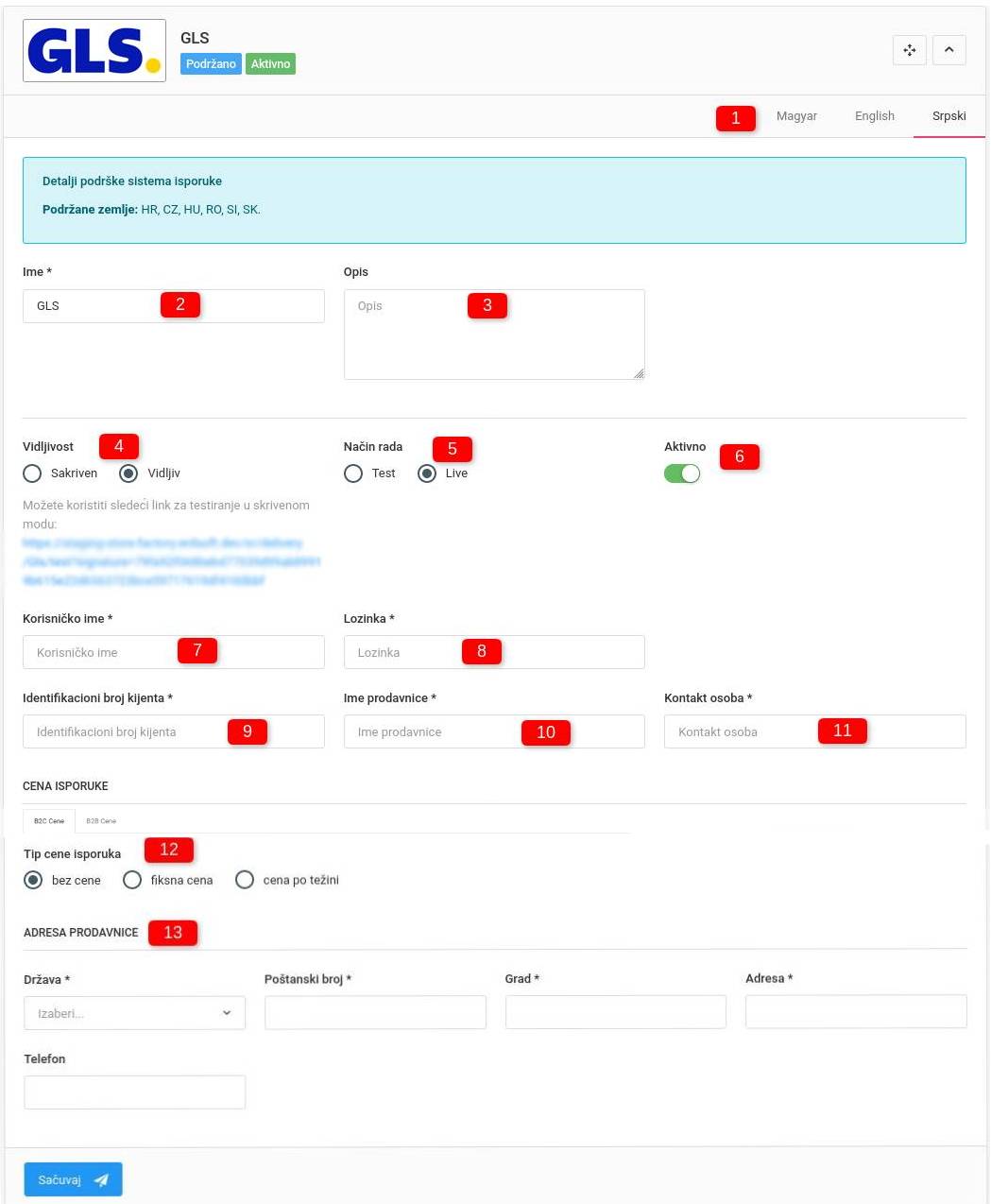Open the Država country dropdown
Viewport: 991px width, 1204px height.
134,1013
